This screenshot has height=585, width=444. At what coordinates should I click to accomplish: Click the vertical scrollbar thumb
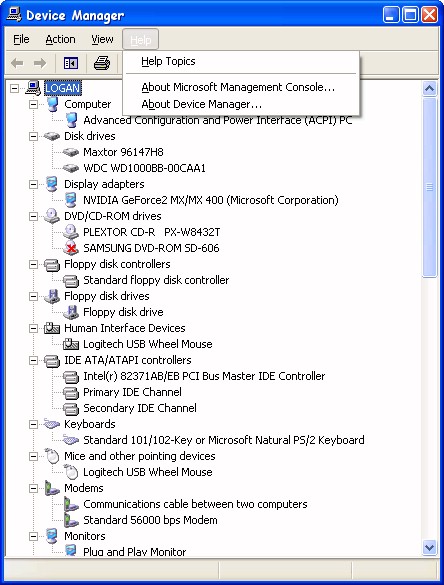click(429, 187)
